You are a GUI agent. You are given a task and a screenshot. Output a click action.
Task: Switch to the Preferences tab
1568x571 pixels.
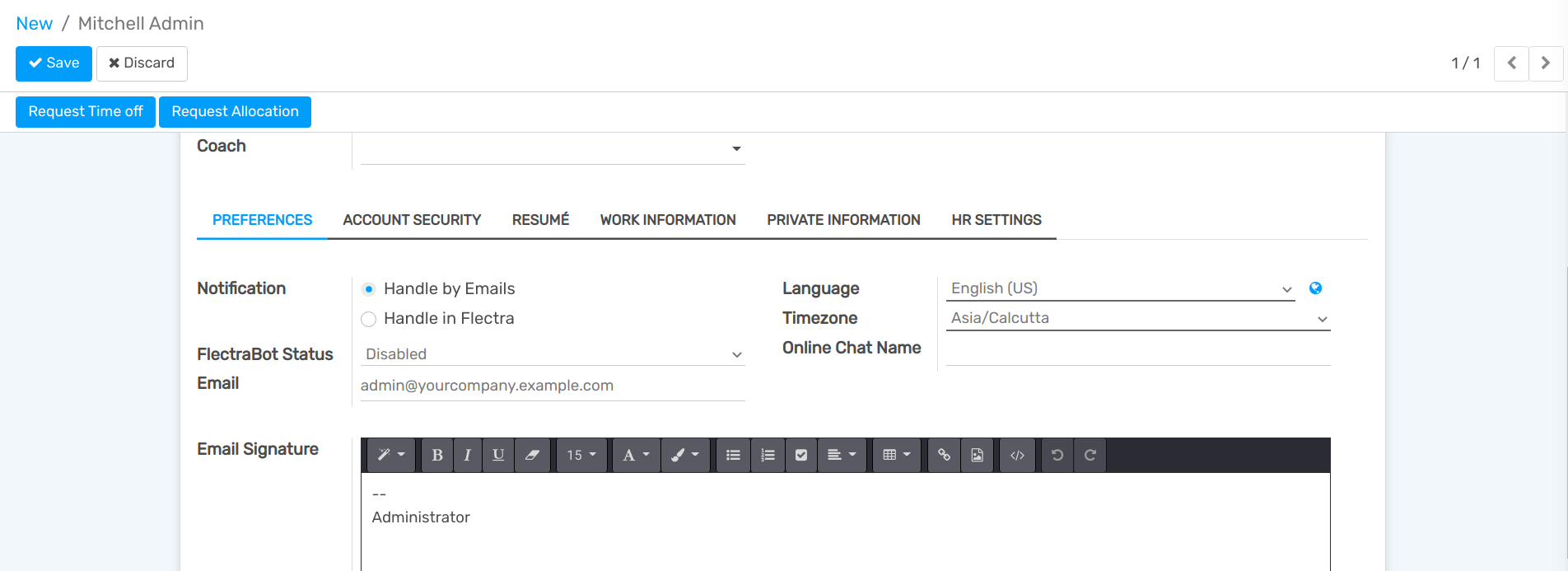(262, 220)
